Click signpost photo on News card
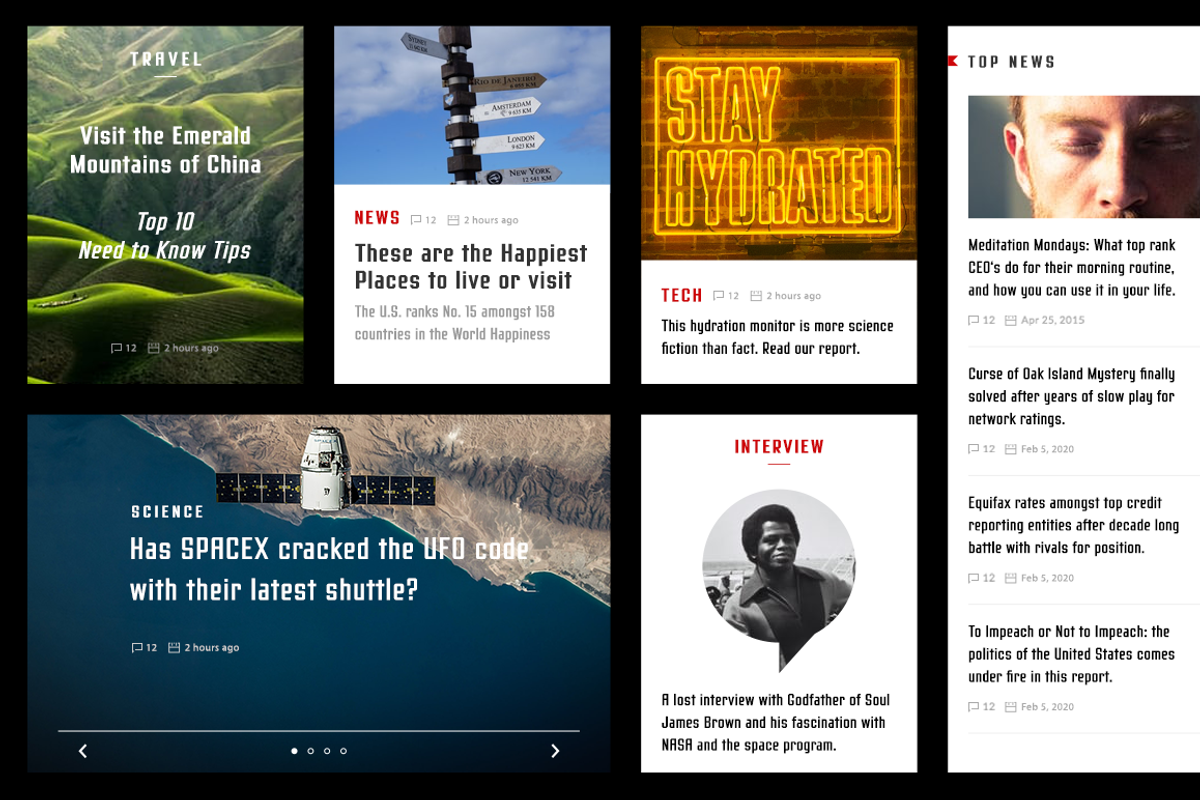 [x=472, y=105]
